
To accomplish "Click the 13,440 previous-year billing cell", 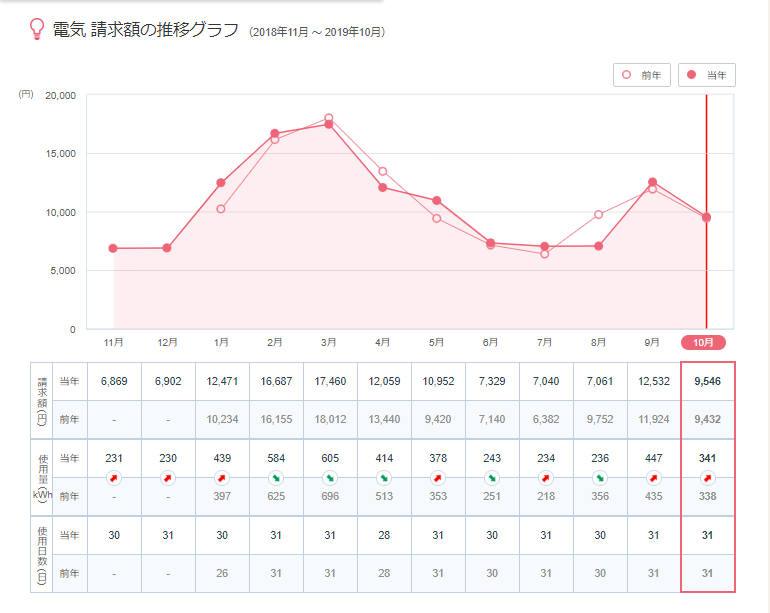I will (x=385, y=419).
